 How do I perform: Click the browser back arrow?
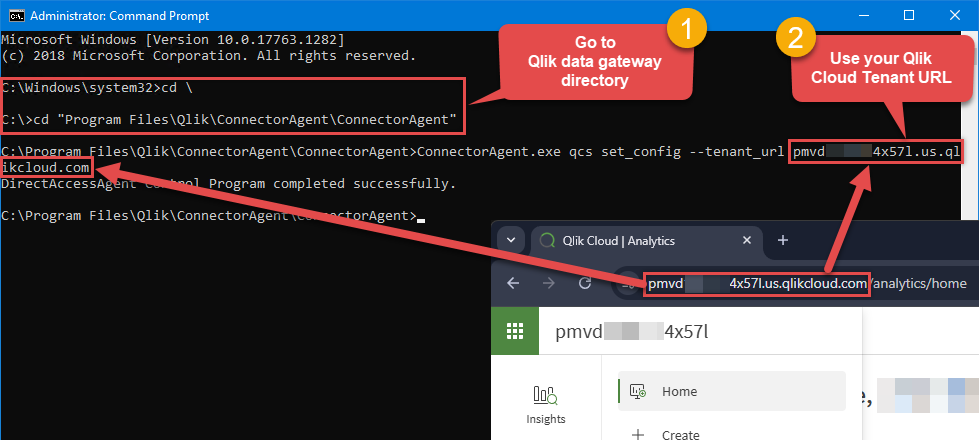click(513, 283)
